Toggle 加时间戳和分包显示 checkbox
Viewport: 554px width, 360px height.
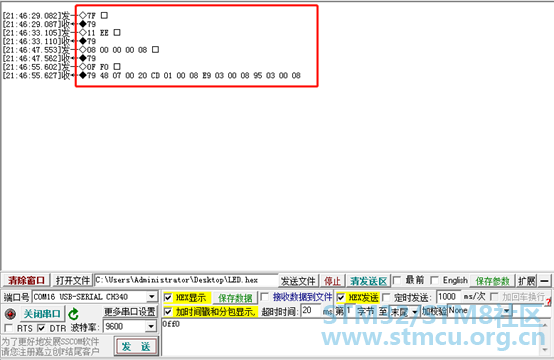168,312
